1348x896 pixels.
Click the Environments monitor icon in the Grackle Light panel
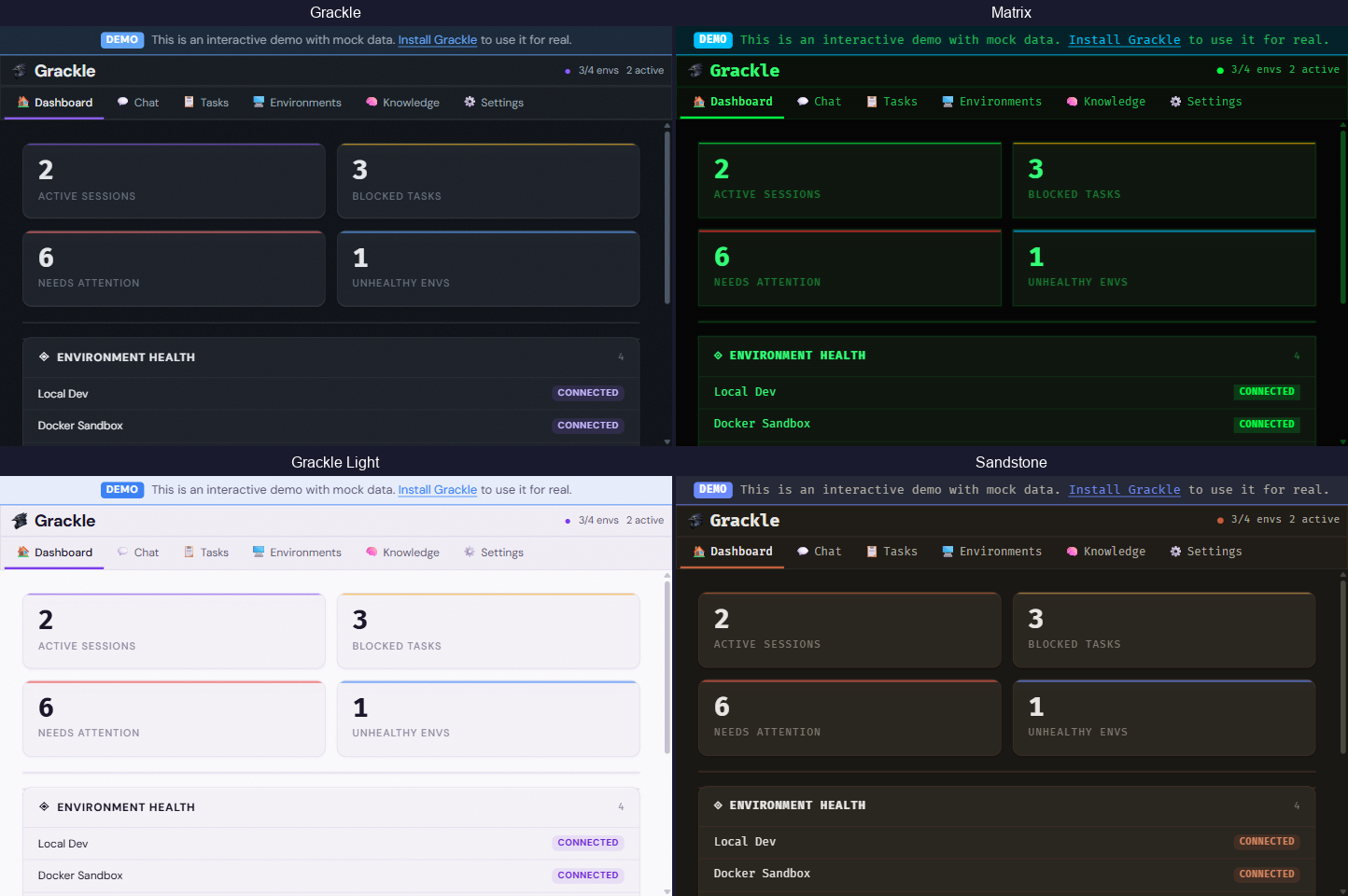click(259, 553)
